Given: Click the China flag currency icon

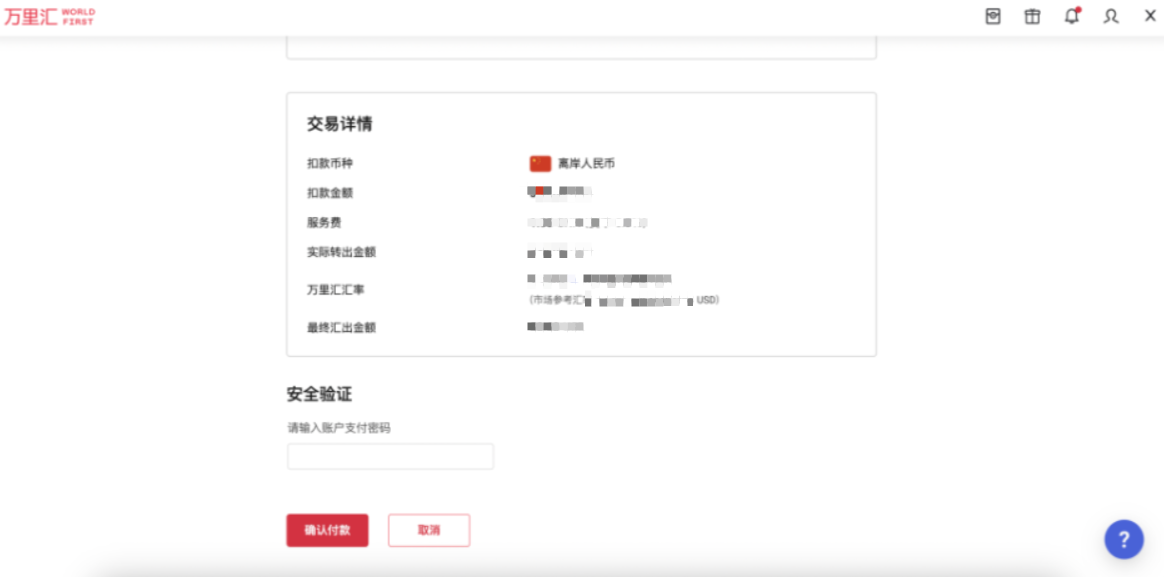Looking at the screenshot, I should [540, 163].
